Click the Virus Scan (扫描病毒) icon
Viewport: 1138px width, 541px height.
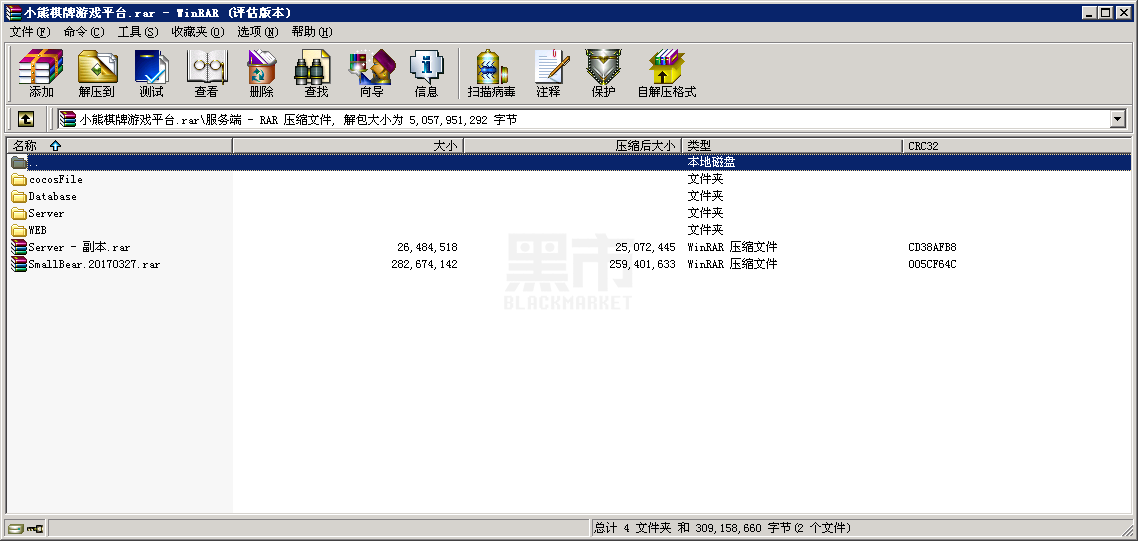(491, 73)
